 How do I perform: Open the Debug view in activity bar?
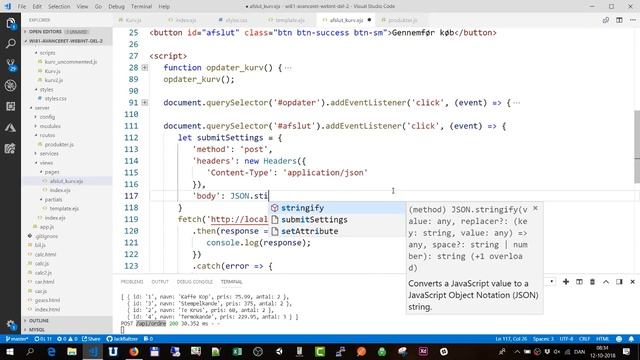click(11, 85)
